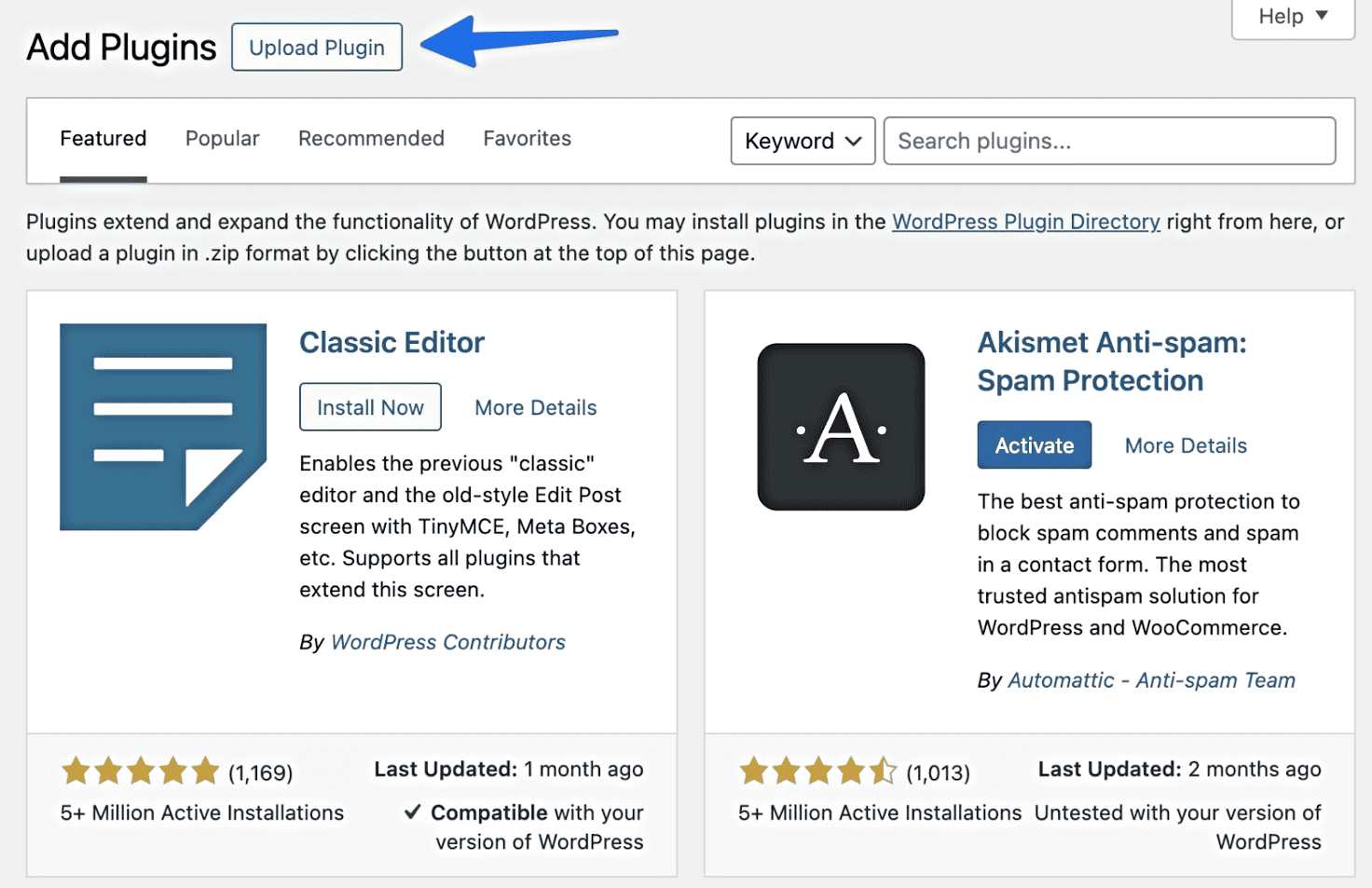The height and width of the screenshot is (888, 1372).
Task: Activate the Akismet Anti-spam plugin
Action: click(x=1034, y=444)
